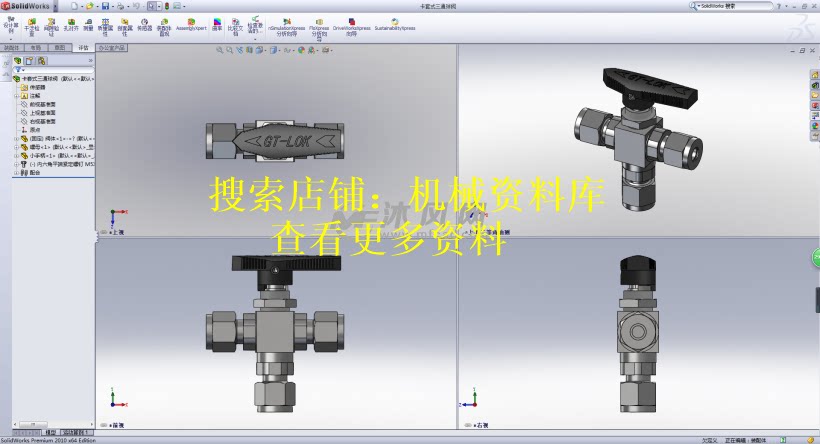
Task: Select the 传感器 folder in the tree
Action: click(37, 87)
